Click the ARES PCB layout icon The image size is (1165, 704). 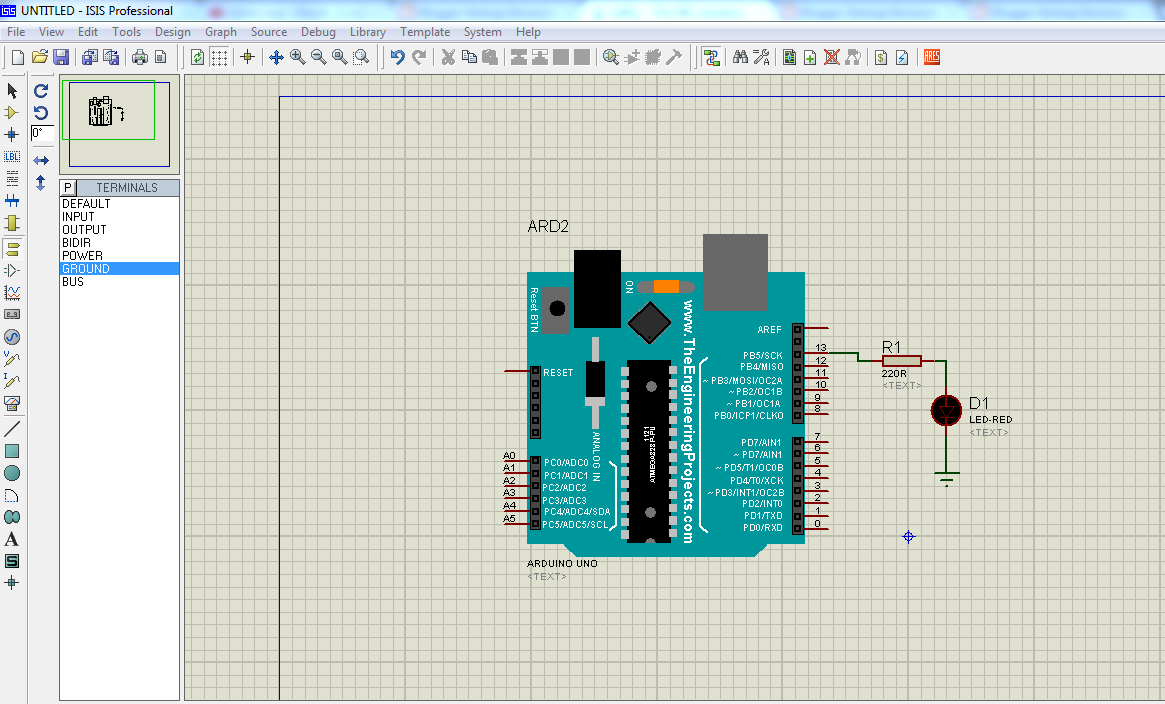pyautogui.click(x=932, y=57)
